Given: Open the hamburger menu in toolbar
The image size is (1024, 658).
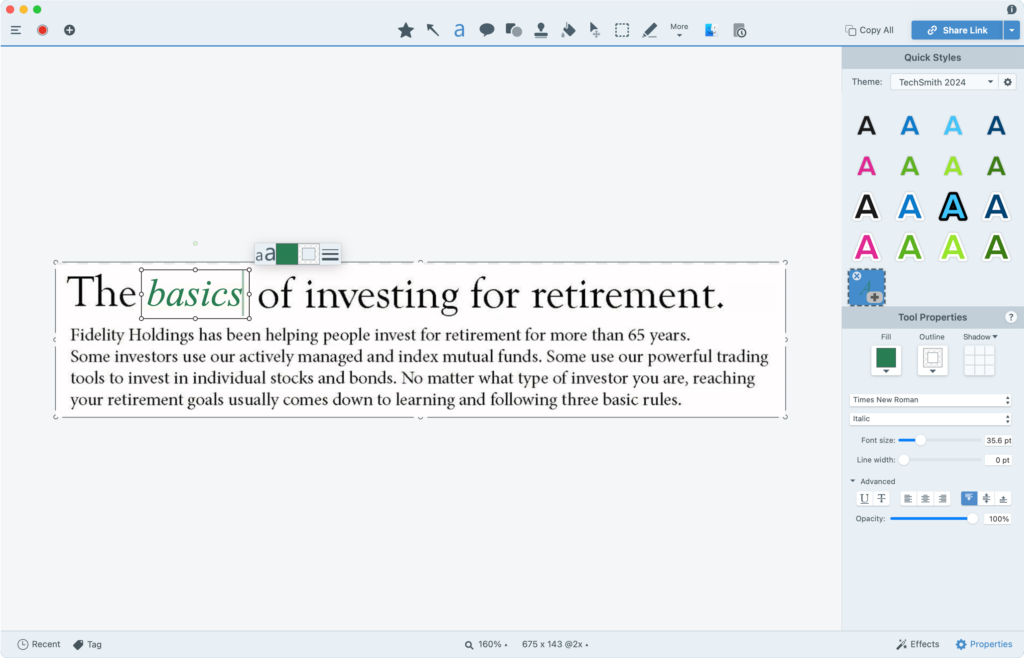Looking at the screenshot, I should pyautogui.click(x=16, y=30).
